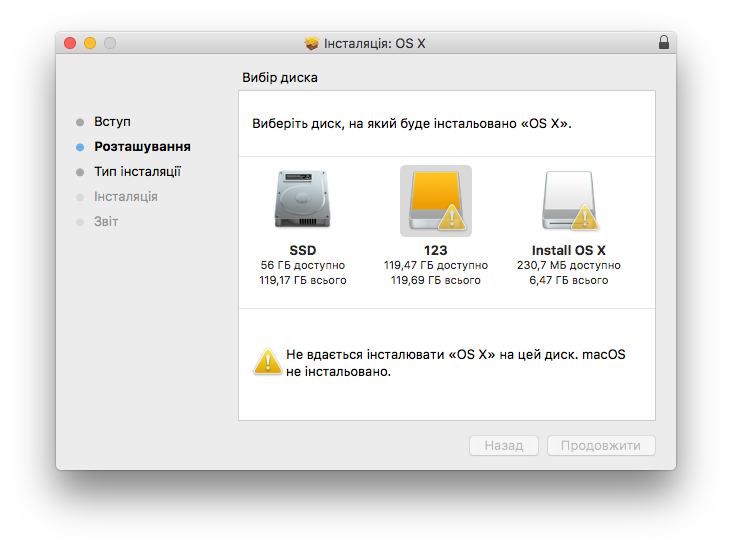Screen dimensions: 732x550
Task: Click the '230,7 МБ доступно' text
Action: click(569, 265)
